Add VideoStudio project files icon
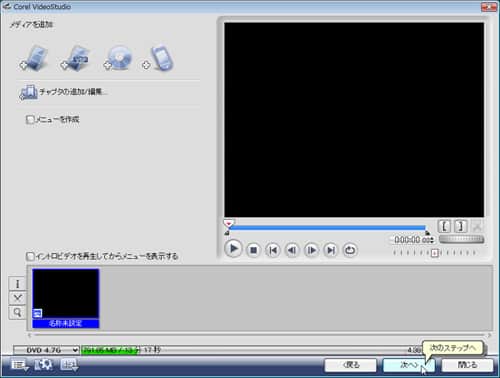The height and width of the screenshot is (378, 500). [76, 59]
